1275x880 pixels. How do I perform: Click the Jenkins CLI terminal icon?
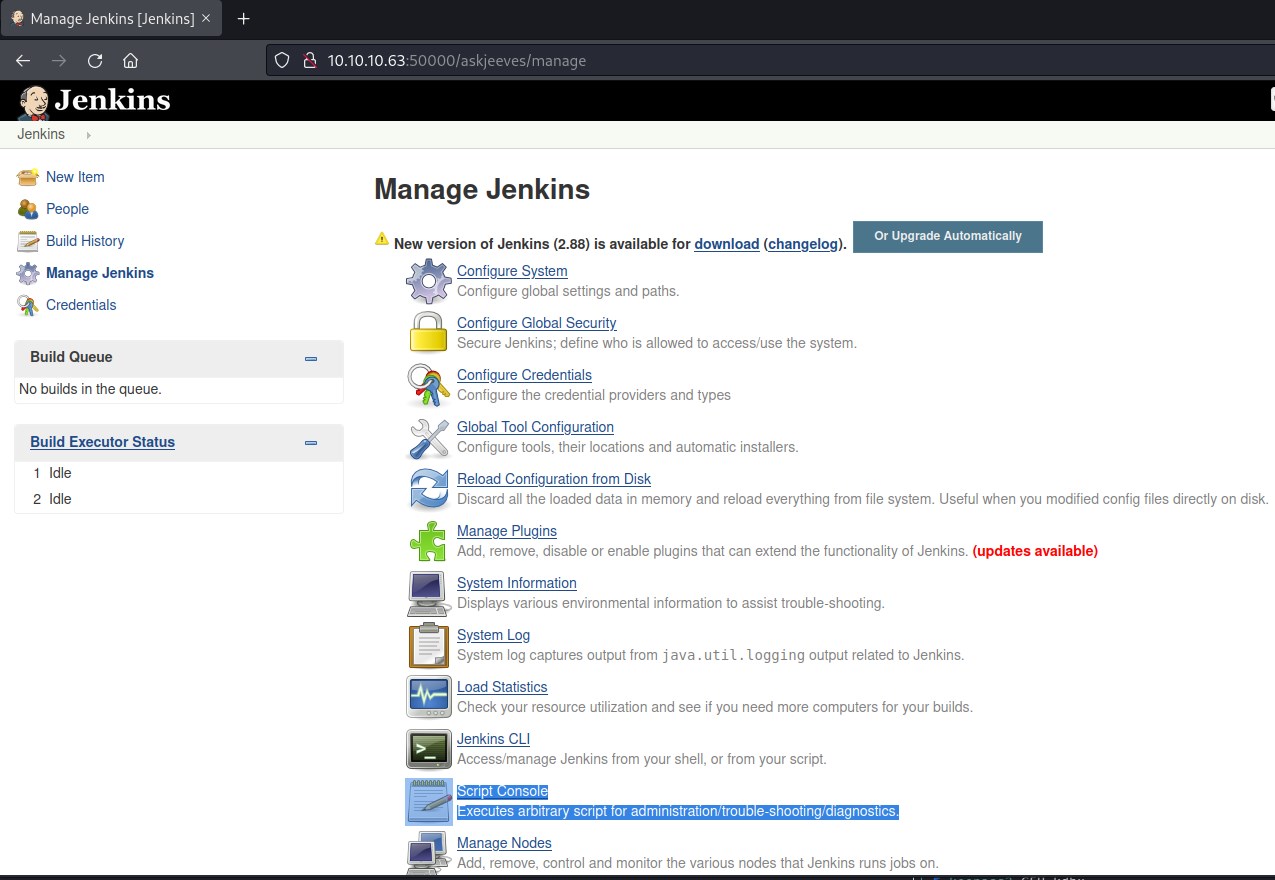click(x=429, y=749)
